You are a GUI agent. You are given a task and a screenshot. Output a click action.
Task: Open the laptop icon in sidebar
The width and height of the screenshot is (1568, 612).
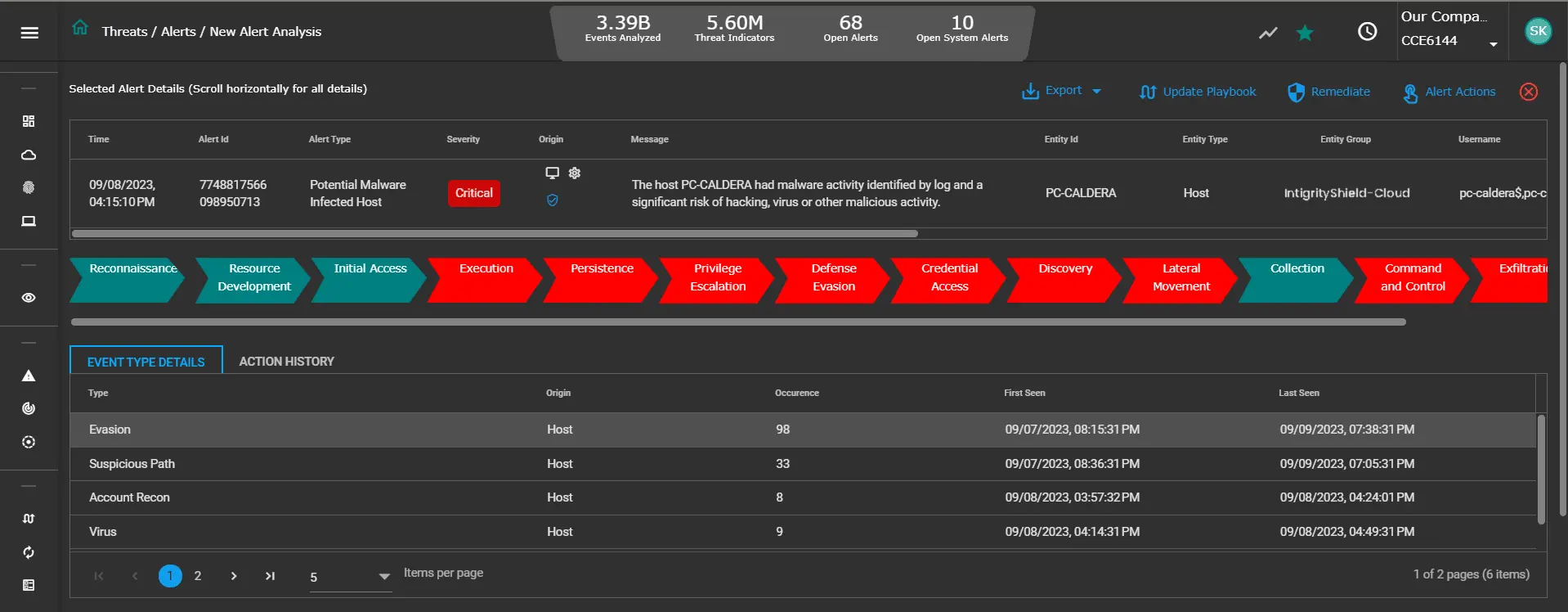click(29, 221)
